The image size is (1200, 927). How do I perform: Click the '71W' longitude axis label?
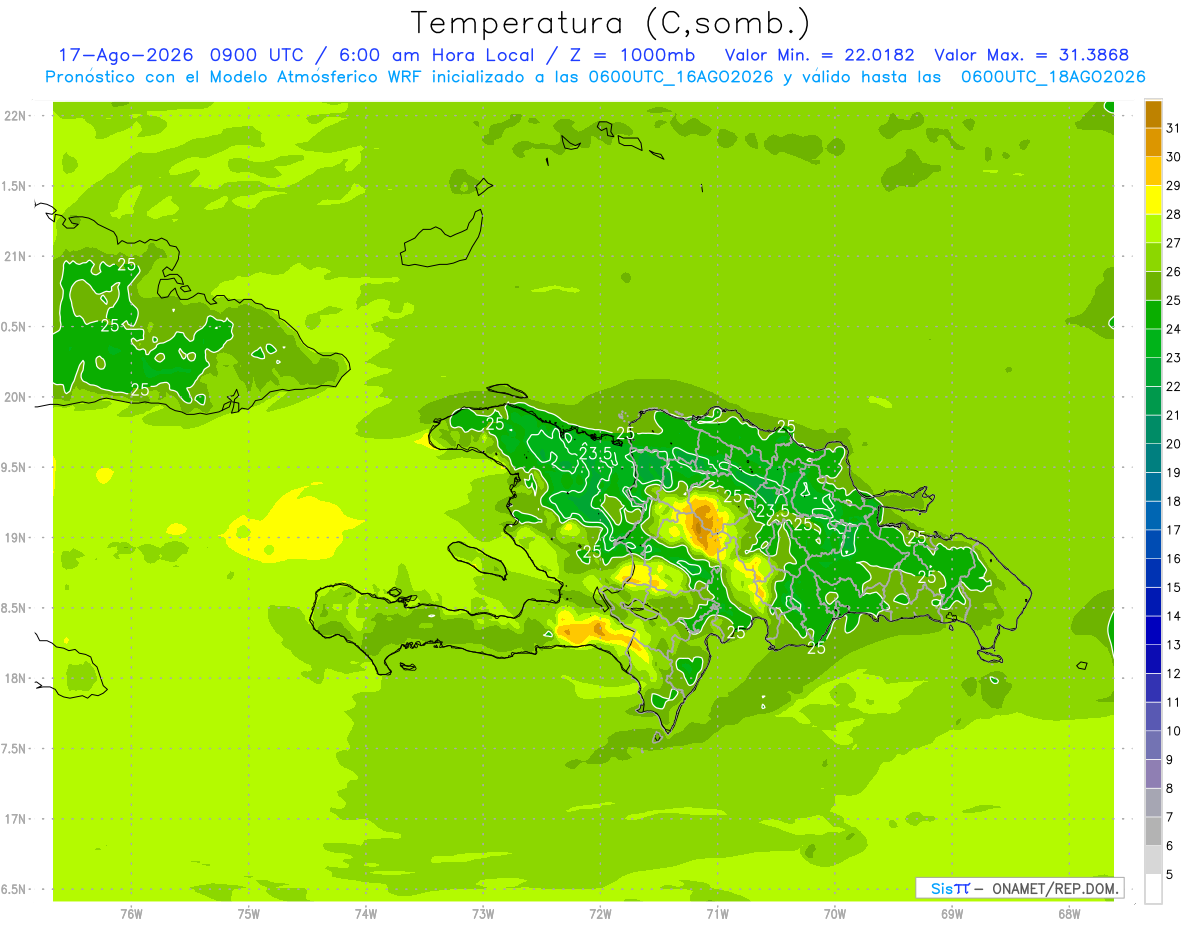point(718,914)
